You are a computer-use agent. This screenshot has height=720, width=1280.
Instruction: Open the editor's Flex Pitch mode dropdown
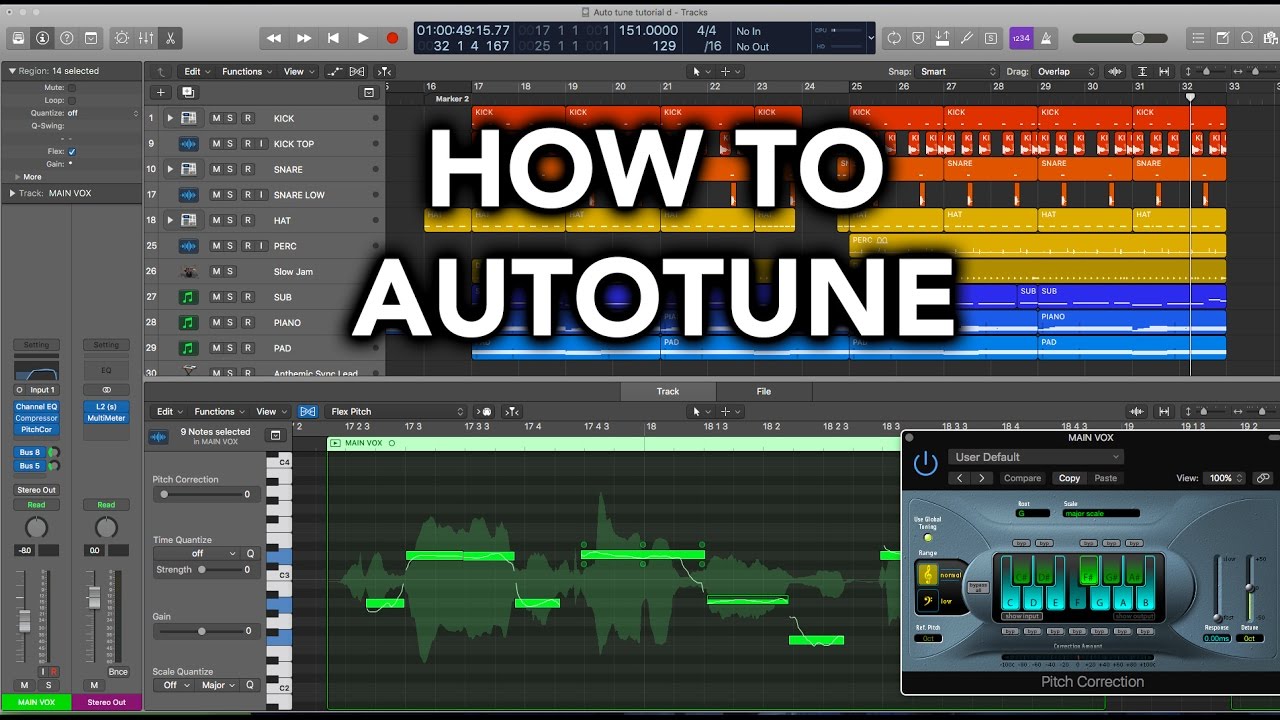point(397,411)
